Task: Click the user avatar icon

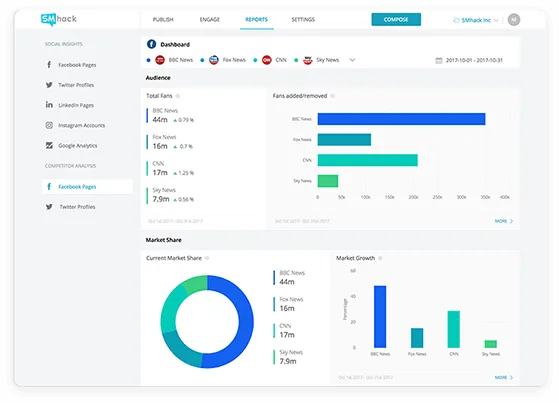Action: point(514,20)
